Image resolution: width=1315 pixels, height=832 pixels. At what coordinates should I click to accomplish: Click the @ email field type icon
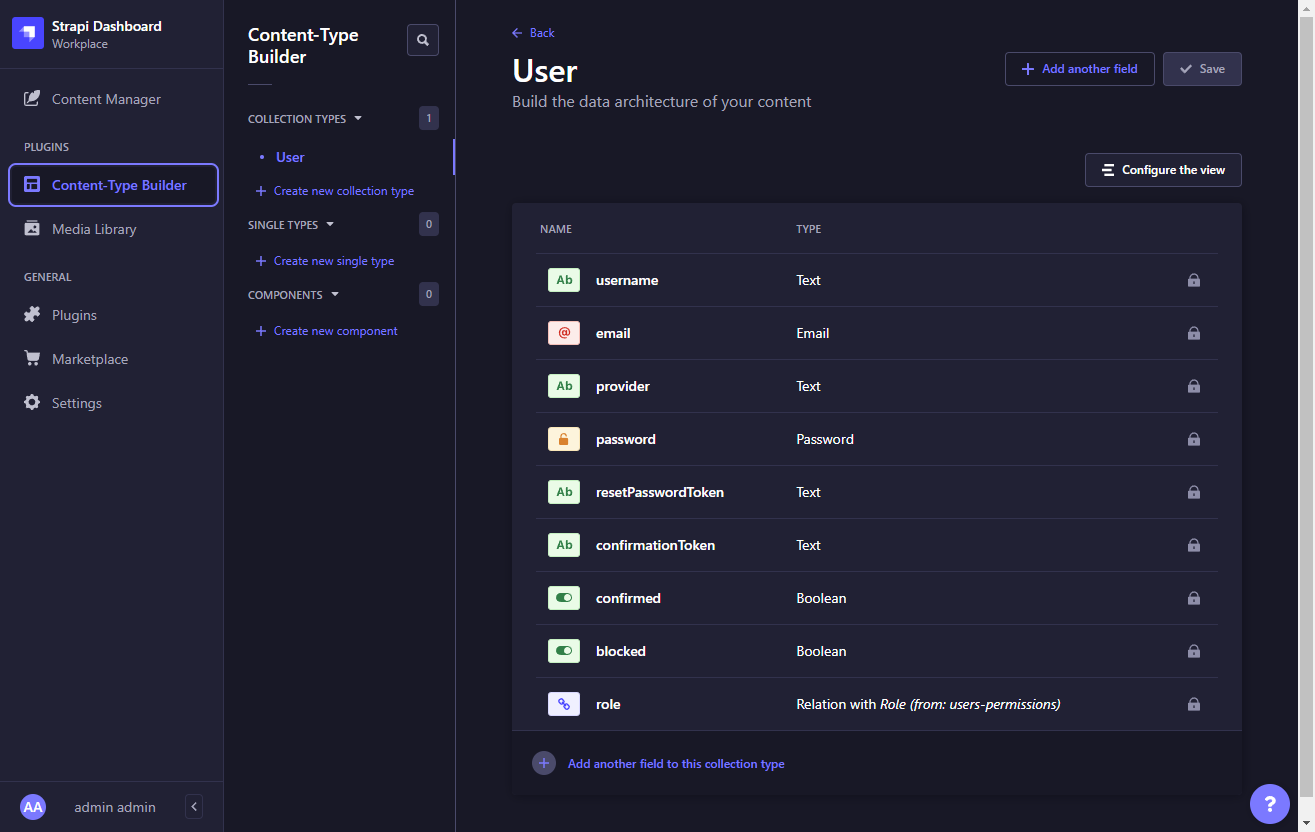tap(564, 333)
